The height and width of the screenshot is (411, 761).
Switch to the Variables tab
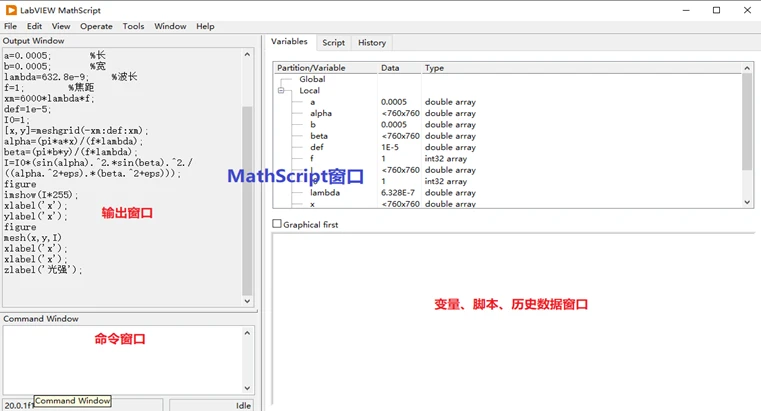click(x=289, y=42)
